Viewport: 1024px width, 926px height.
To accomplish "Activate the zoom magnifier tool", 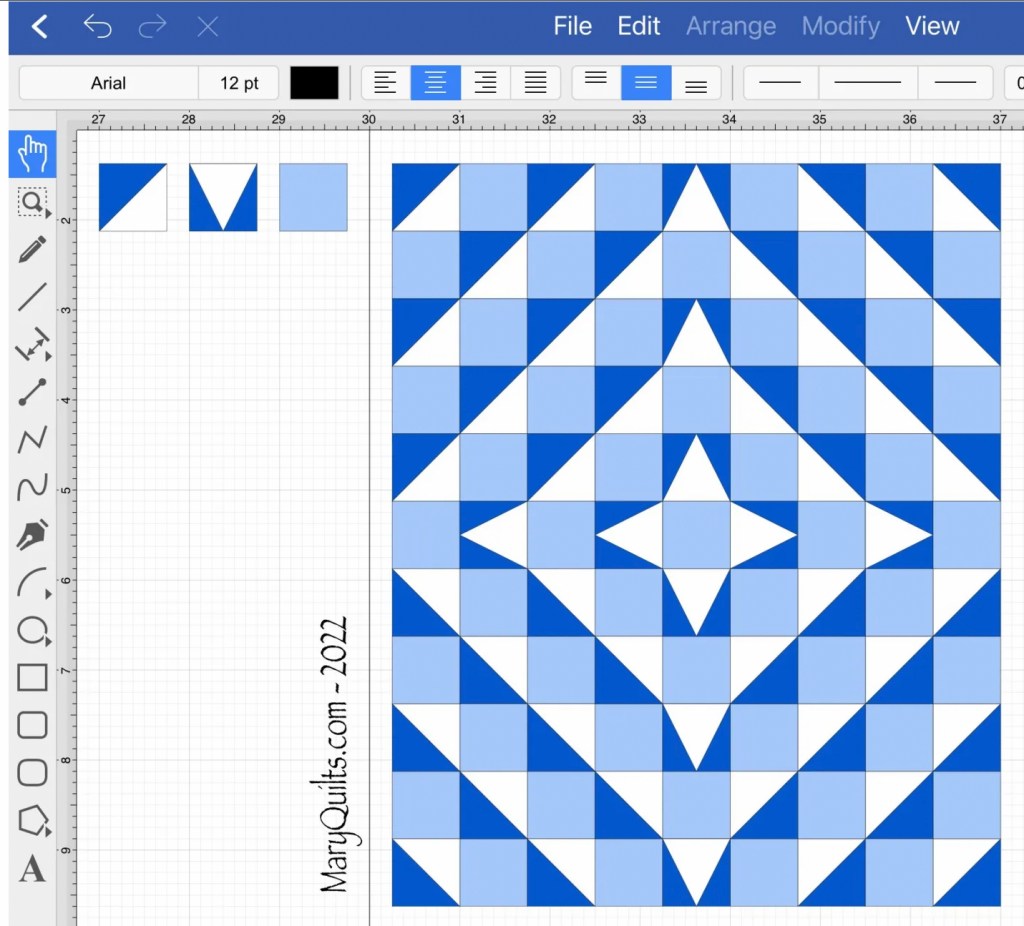I will (32, 203).
